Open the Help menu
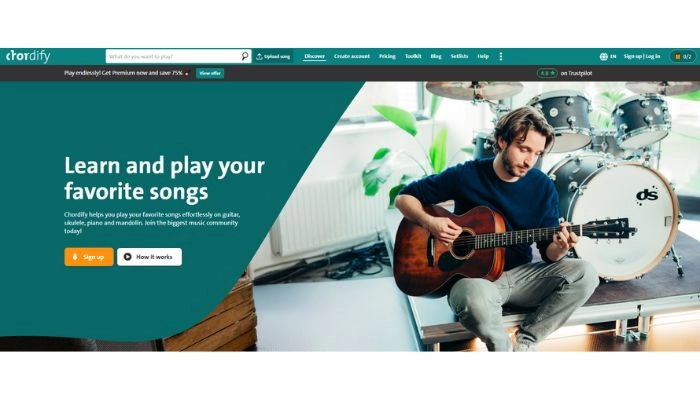 483,56
